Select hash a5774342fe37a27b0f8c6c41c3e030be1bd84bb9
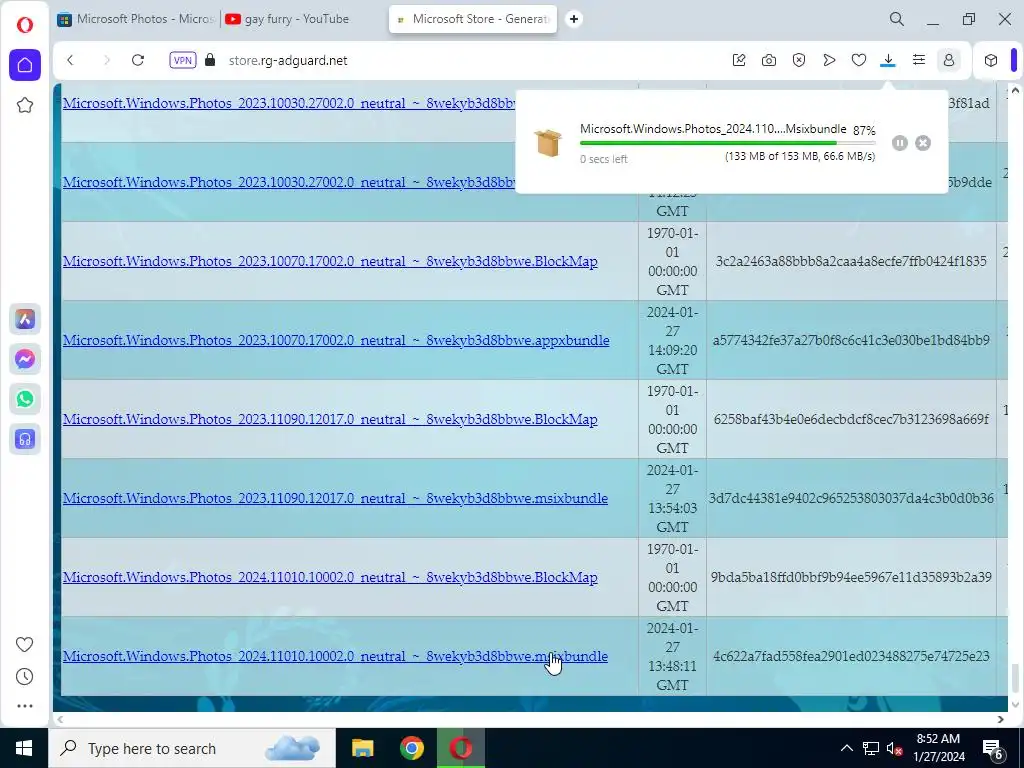The height and width of the screenshot is (768, 1024). coord(851,340)
